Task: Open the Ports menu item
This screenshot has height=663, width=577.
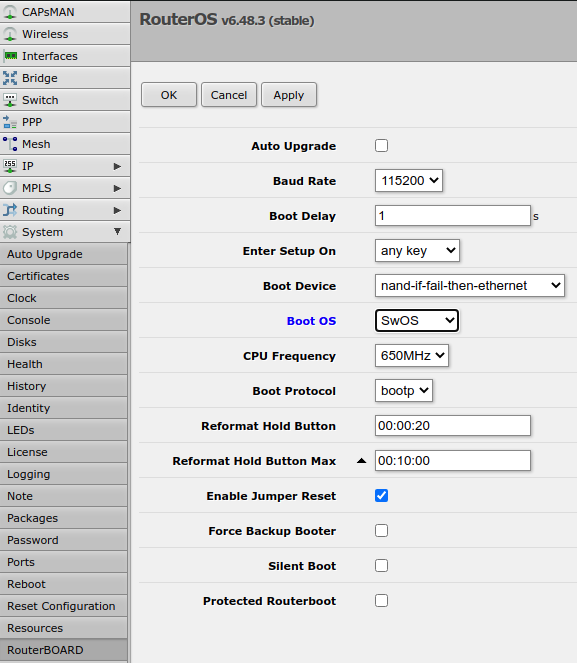Action: point(63,562)
